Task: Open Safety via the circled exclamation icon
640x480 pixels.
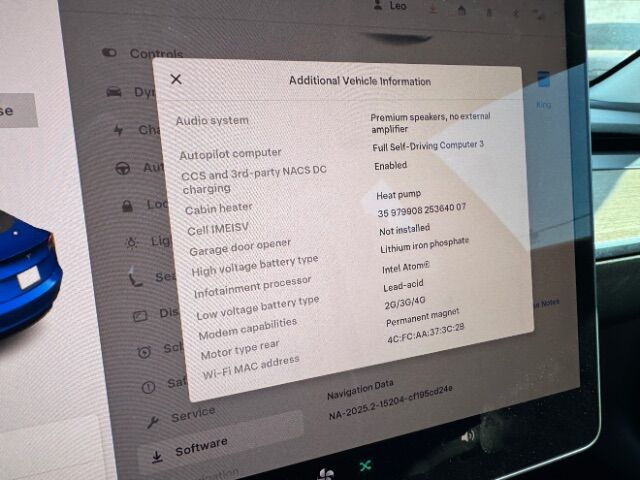Action: [x=148, y=387]
